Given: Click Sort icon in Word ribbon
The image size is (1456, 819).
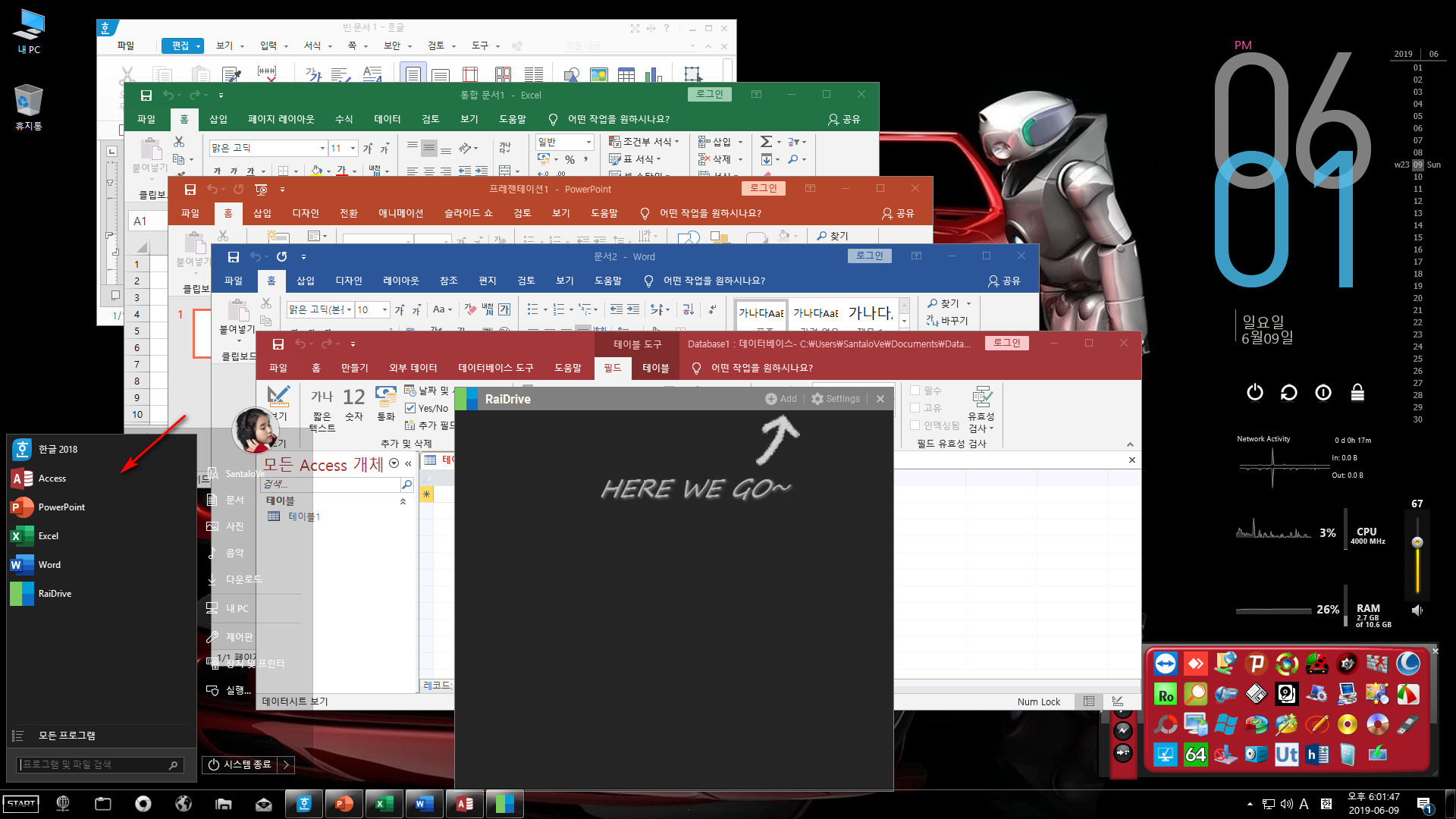Looking at the screenshot, I should 688,309.
